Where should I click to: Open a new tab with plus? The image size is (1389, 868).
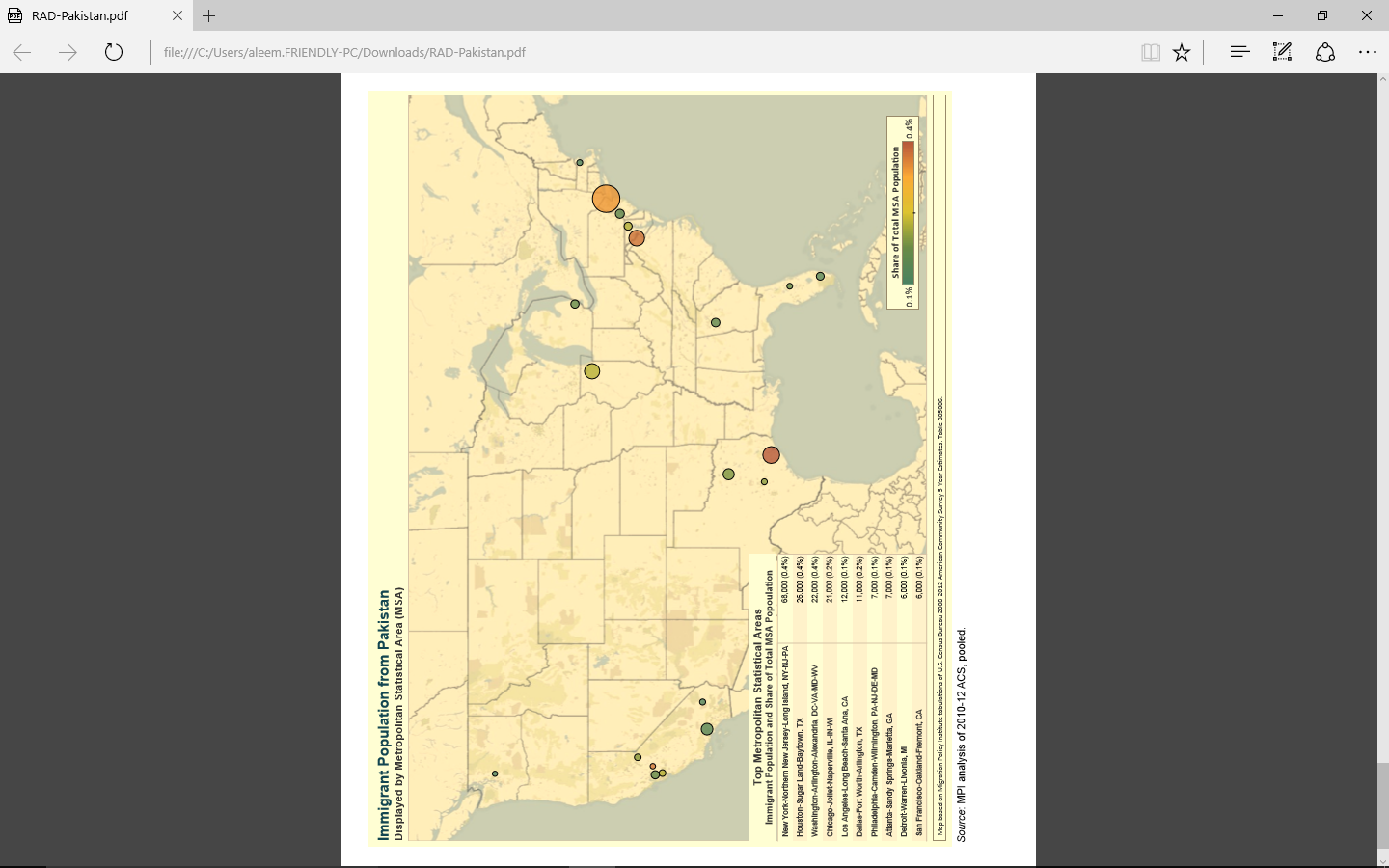209,15
